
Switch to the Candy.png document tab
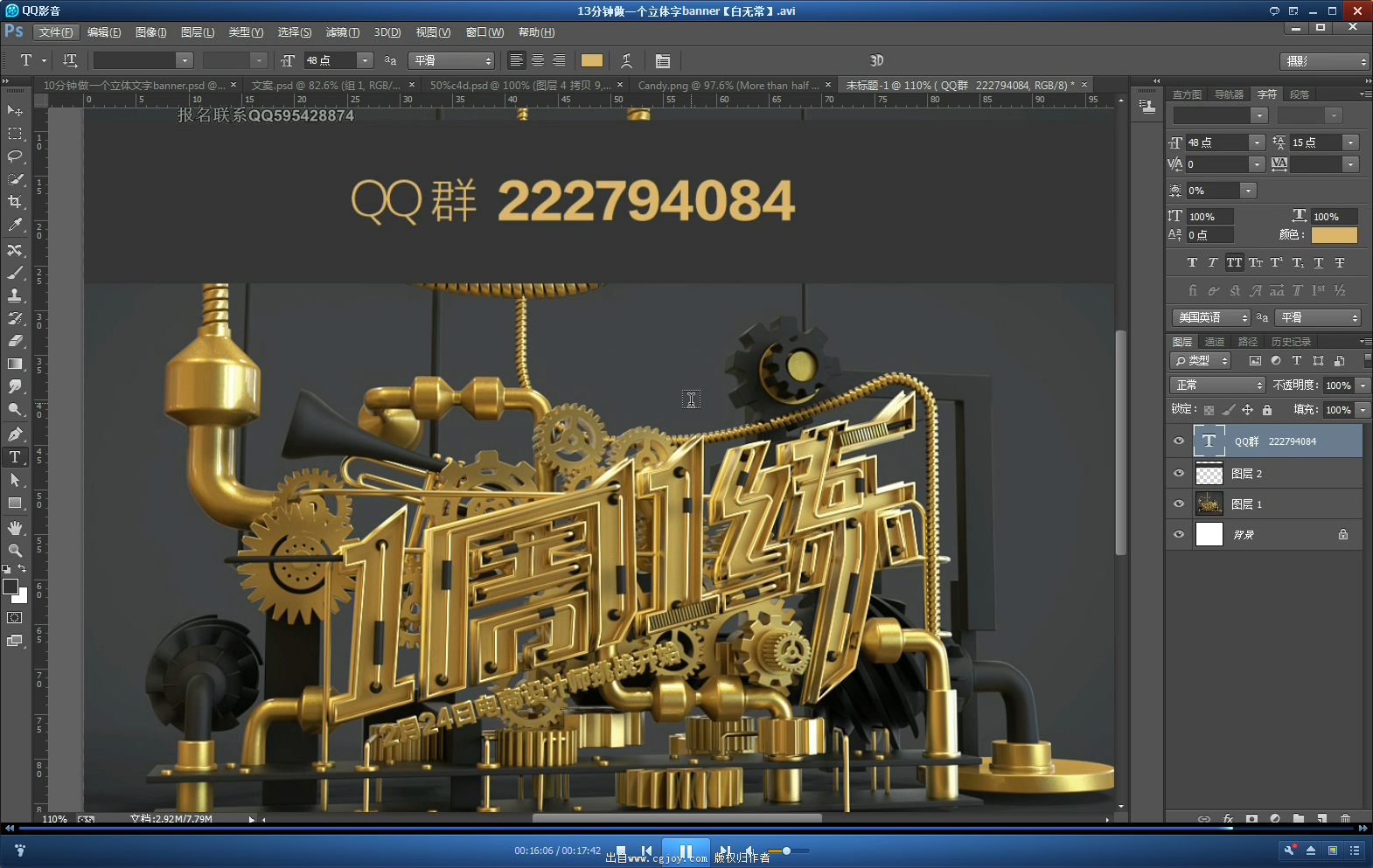728,85
